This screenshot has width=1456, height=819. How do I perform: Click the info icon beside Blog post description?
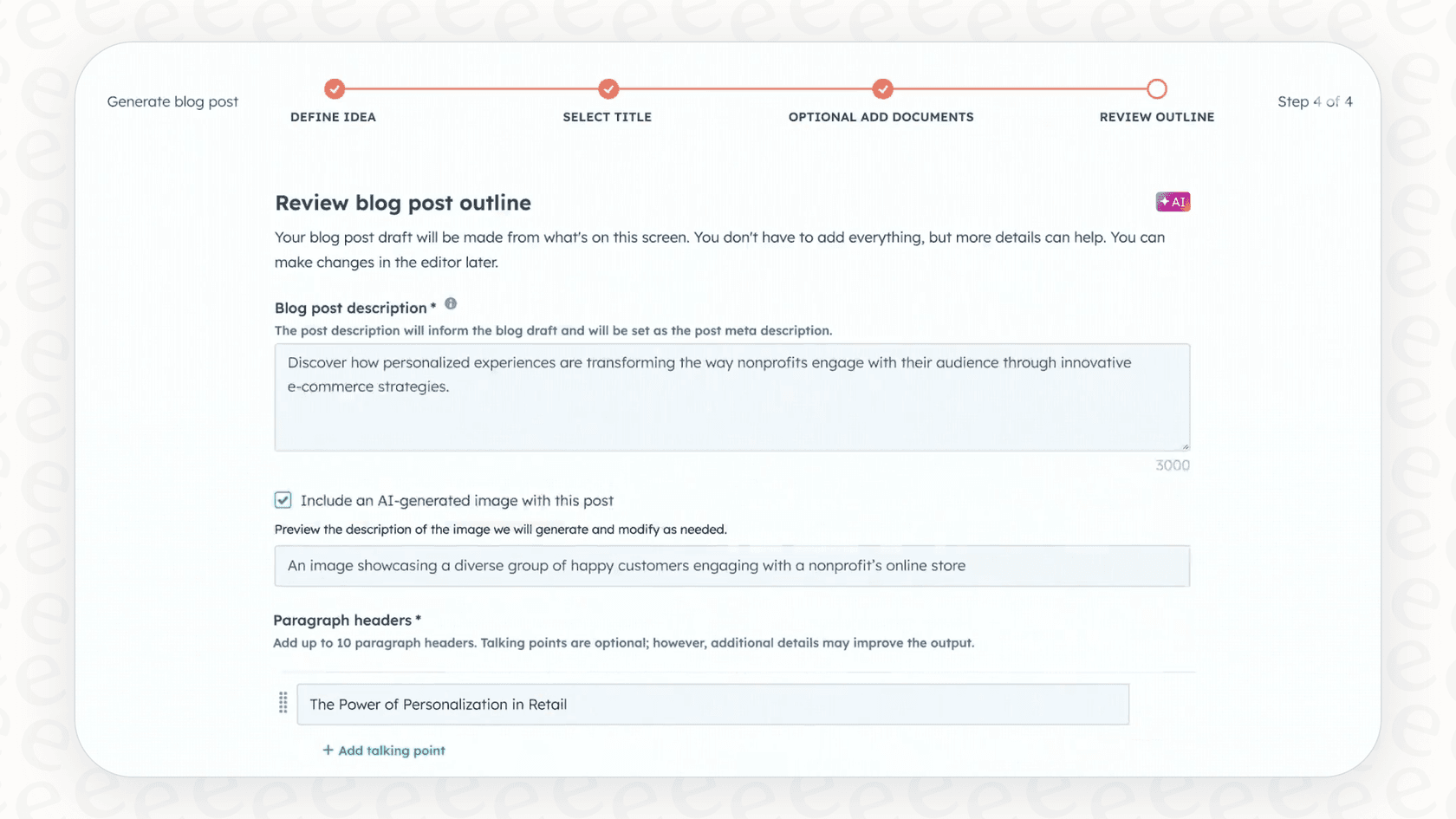coord(451,303)
